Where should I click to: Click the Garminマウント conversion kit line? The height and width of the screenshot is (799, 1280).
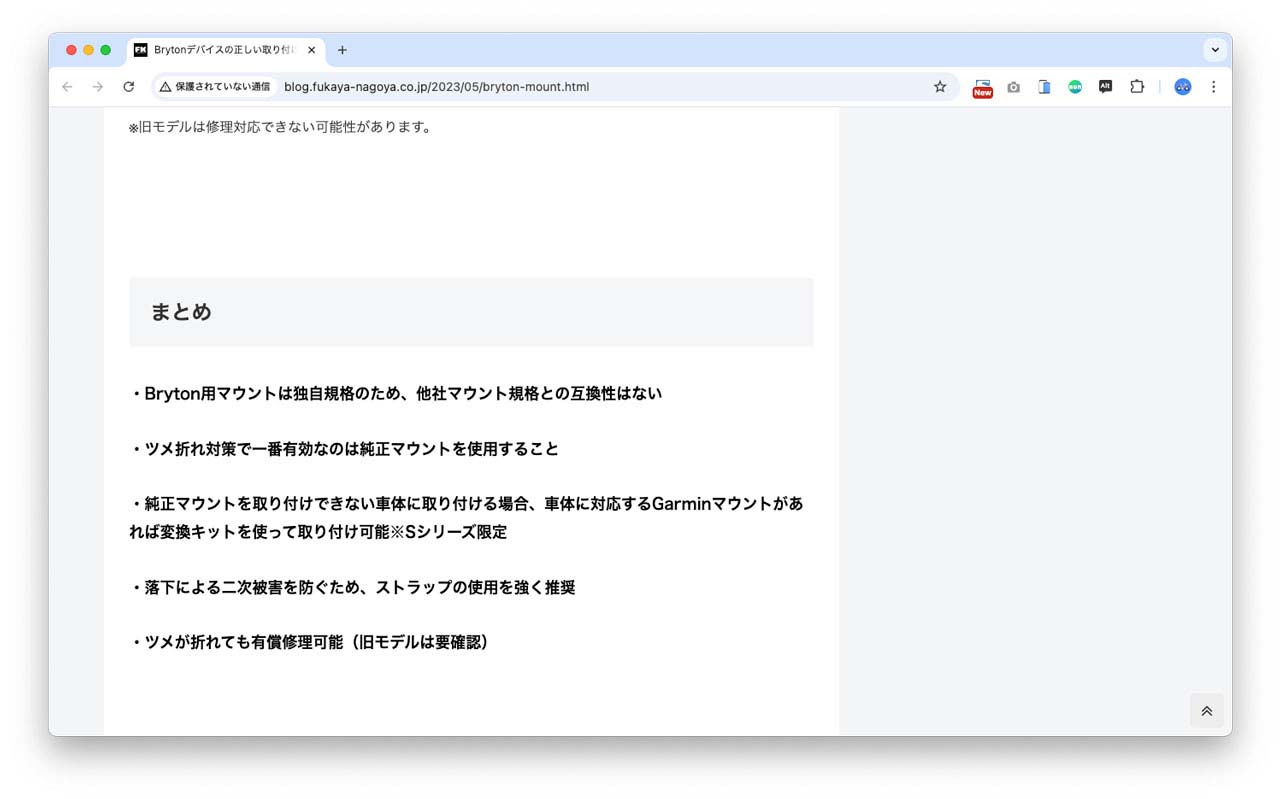pos(466,518)
